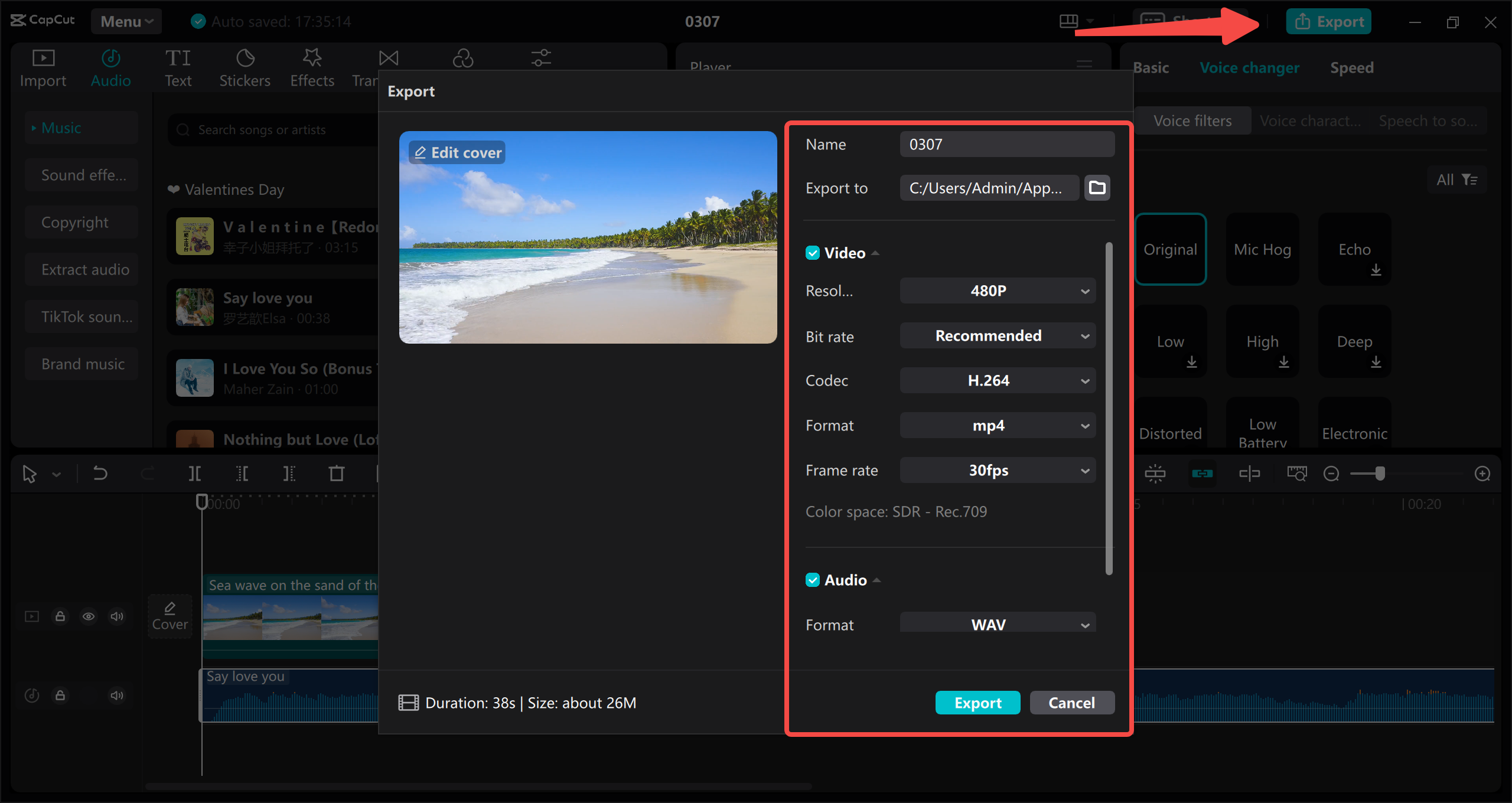Toggle auto-link previews icon on timeline
This screenshot has height=803, width=1512.
[x=1204, y=473]
